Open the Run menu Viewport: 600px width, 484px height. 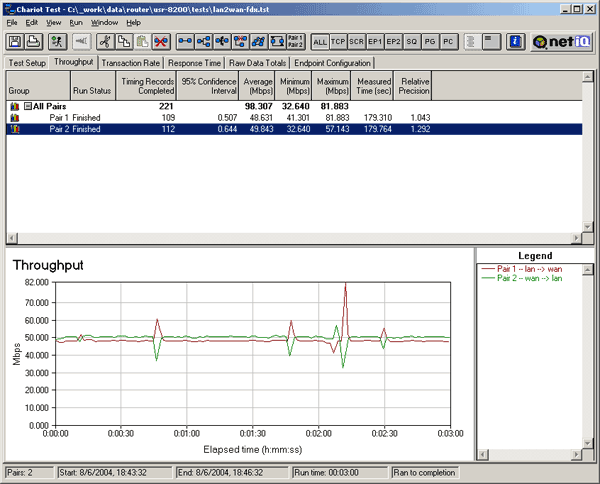(76, 23)
